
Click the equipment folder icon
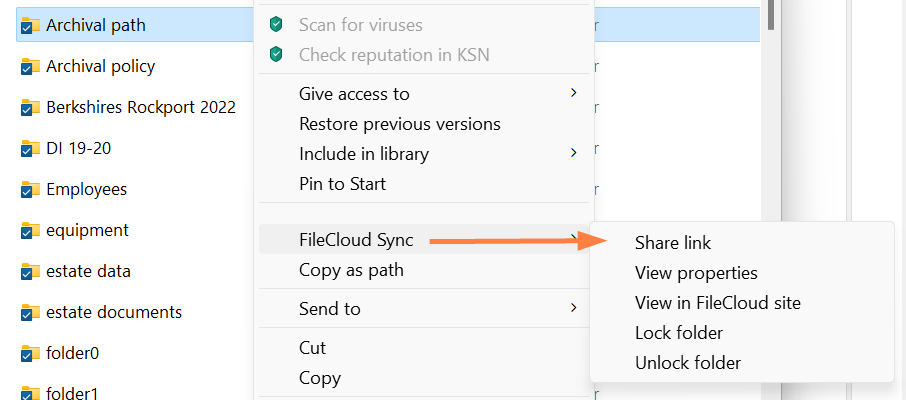[x=30, y=231]
